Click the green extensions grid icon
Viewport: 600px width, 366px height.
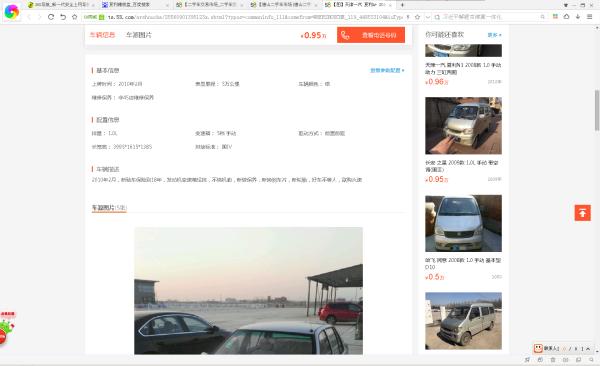tap(555, 16)
